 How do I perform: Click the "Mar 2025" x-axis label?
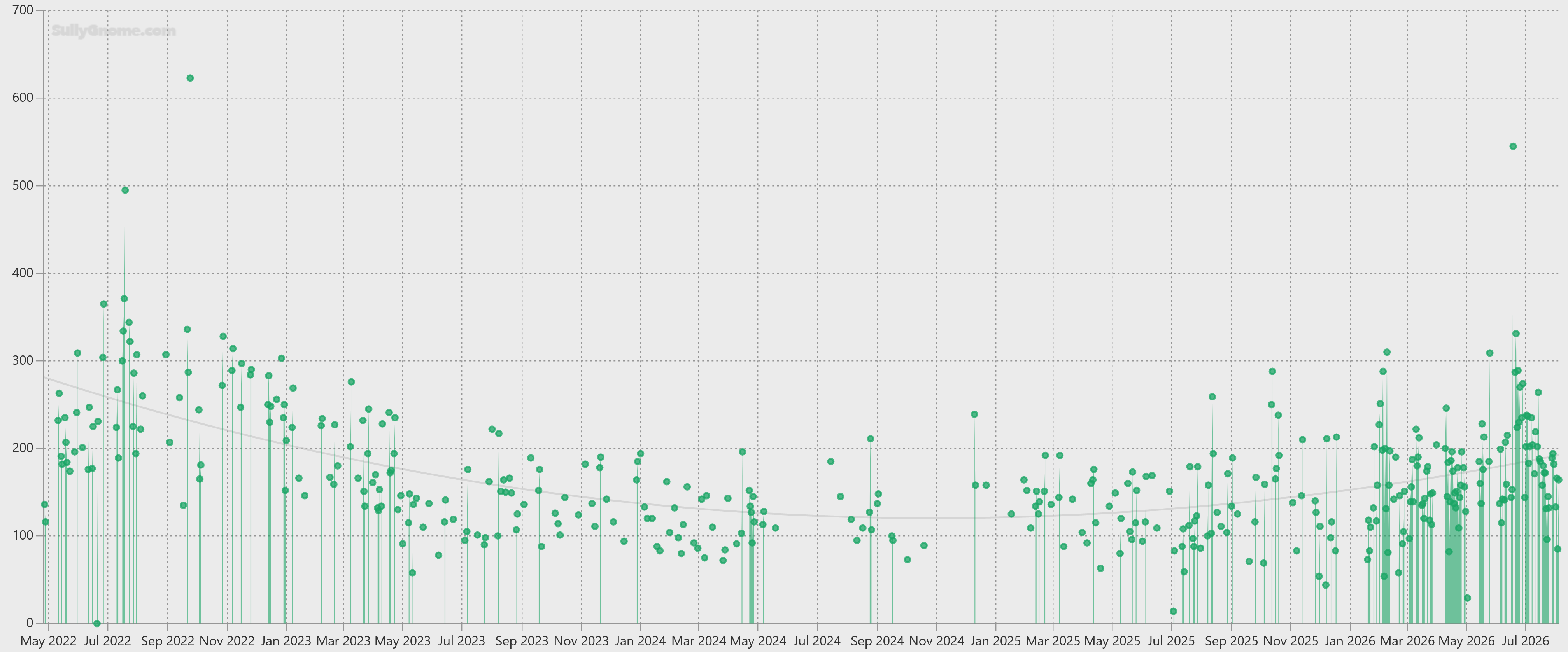(1053, 641)
